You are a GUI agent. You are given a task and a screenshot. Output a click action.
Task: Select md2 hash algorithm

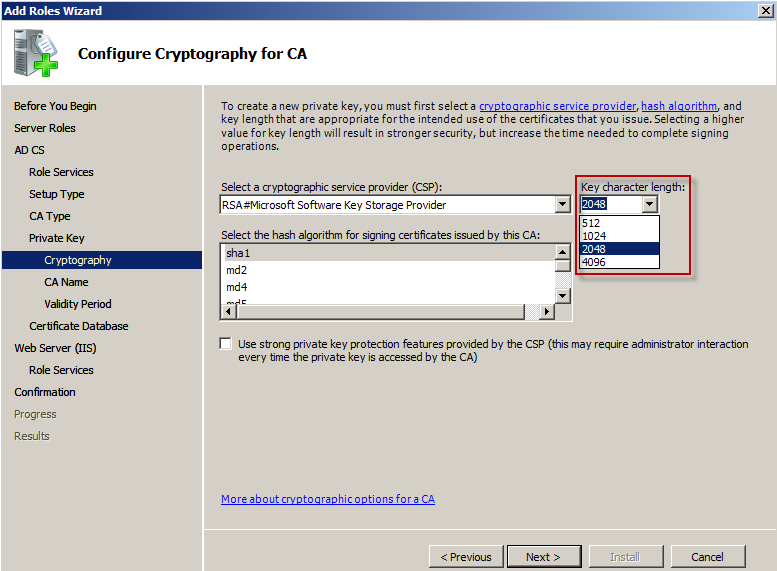click(388, 270)
